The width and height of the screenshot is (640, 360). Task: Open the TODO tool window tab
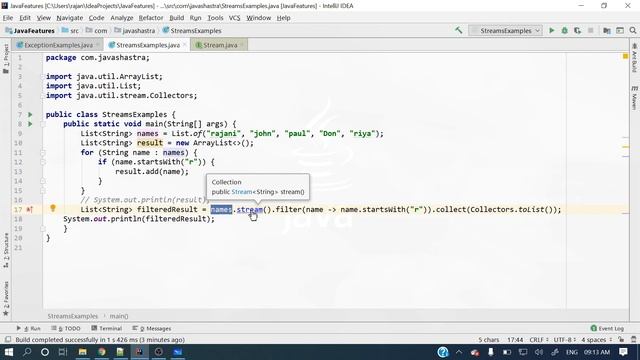66,328
